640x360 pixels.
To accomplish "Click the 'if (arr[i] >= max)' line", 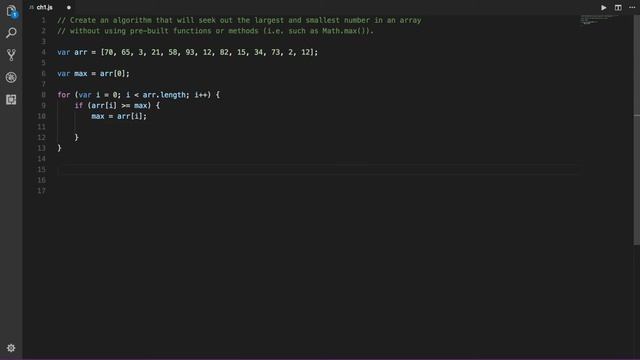I will [x=117, y=105].
